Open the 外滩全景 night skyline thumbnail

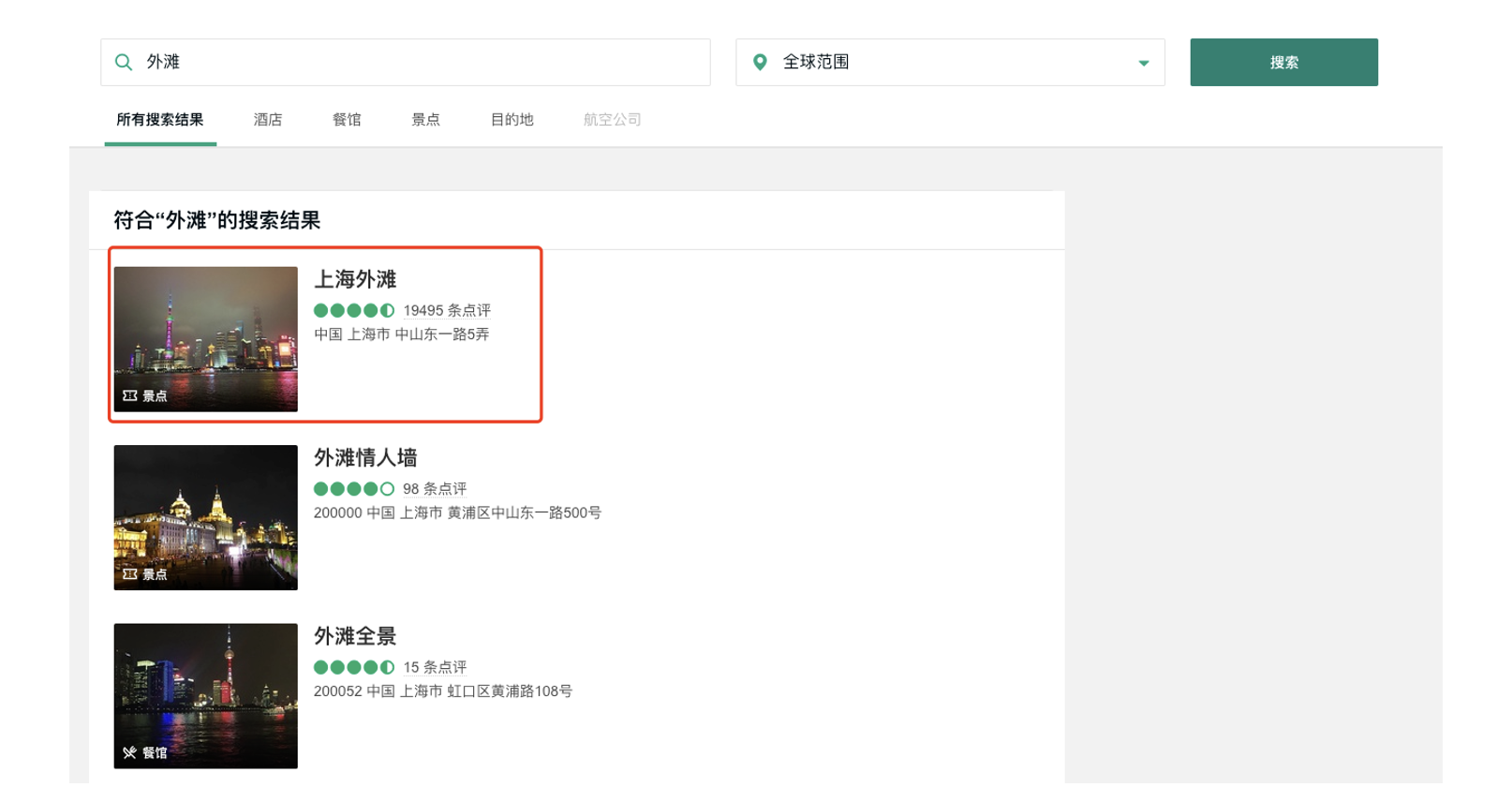(206, 695)
